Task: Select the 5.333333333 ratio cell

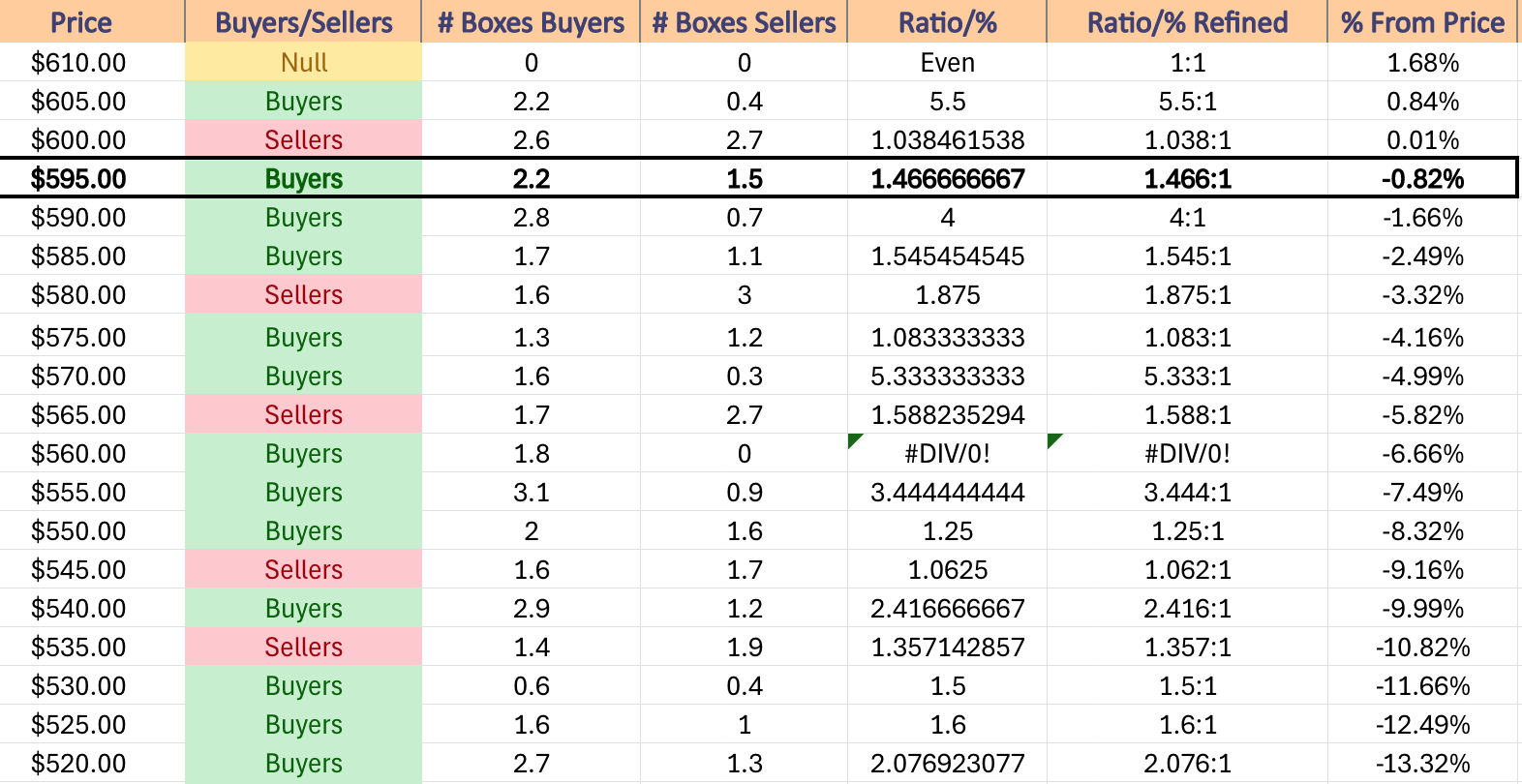Action: (947, 377)
